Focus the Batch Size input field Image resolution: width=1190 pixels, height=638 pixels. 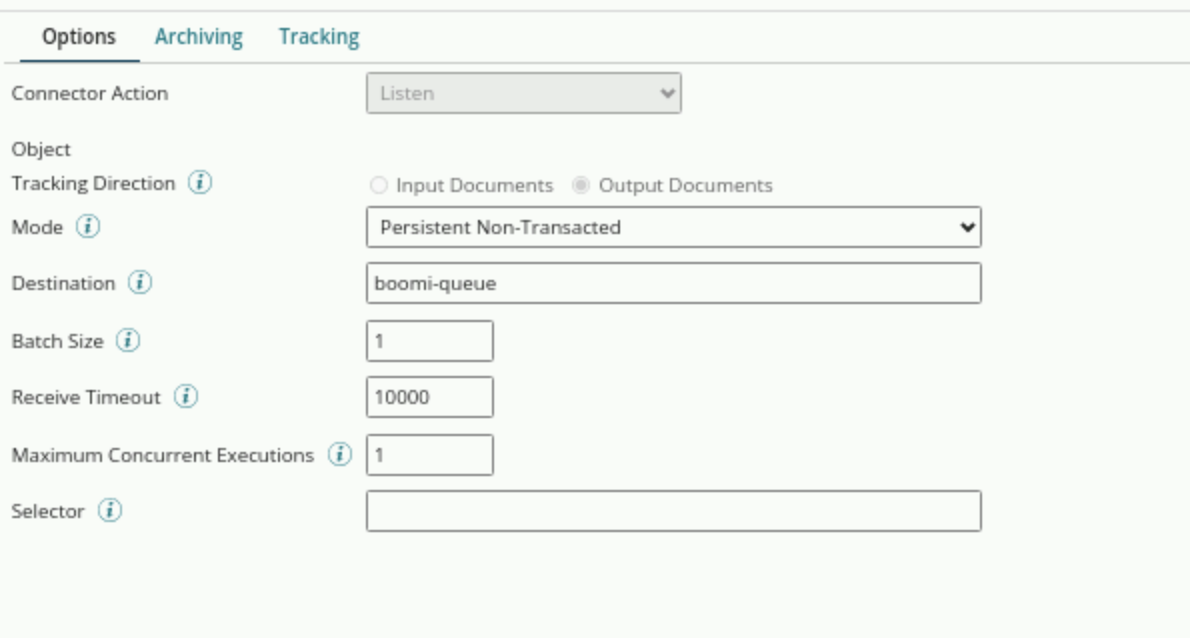click(429, 341)
